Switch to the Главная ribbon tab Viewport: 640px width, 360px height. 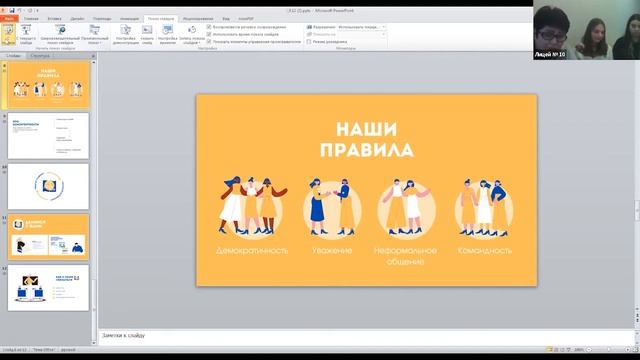coord(31,19)
